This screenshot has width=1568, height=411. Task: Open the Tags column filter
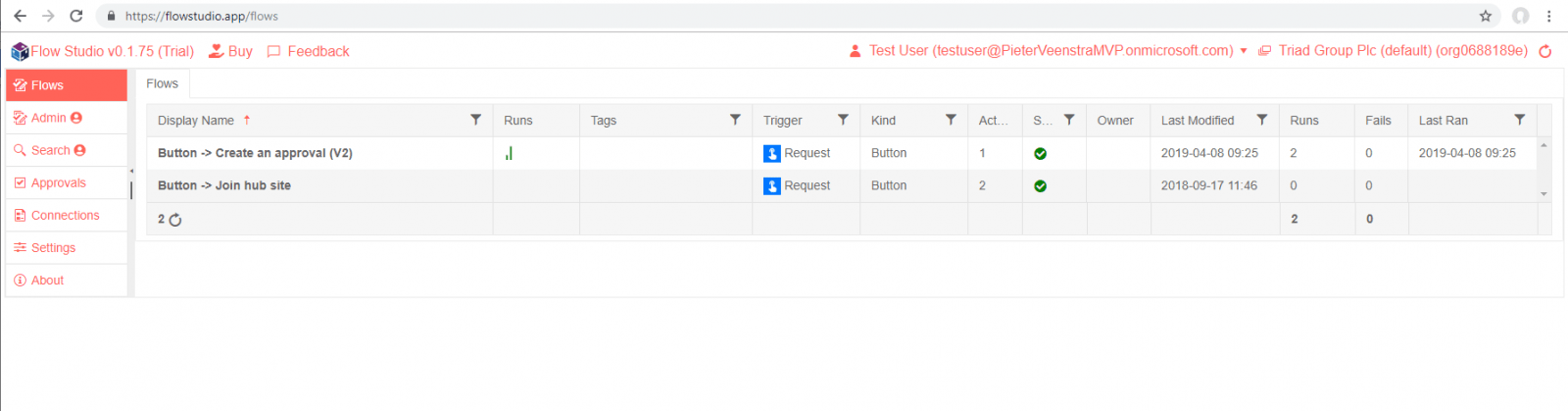(x=735, y=120)
